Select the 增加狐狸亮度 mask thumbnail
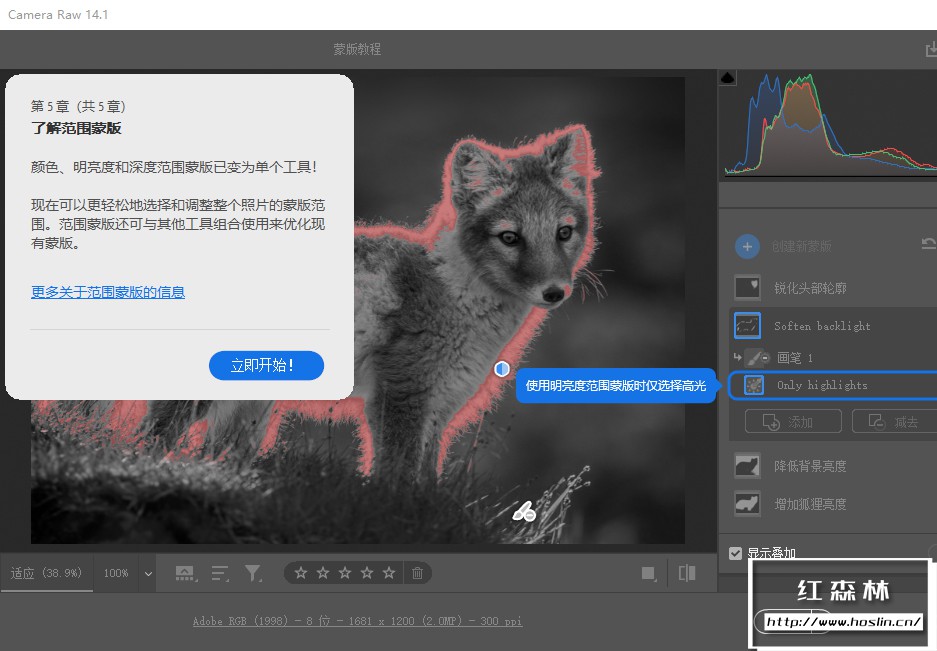This screenshot has height=651, width=937. (x=747, y=504)
